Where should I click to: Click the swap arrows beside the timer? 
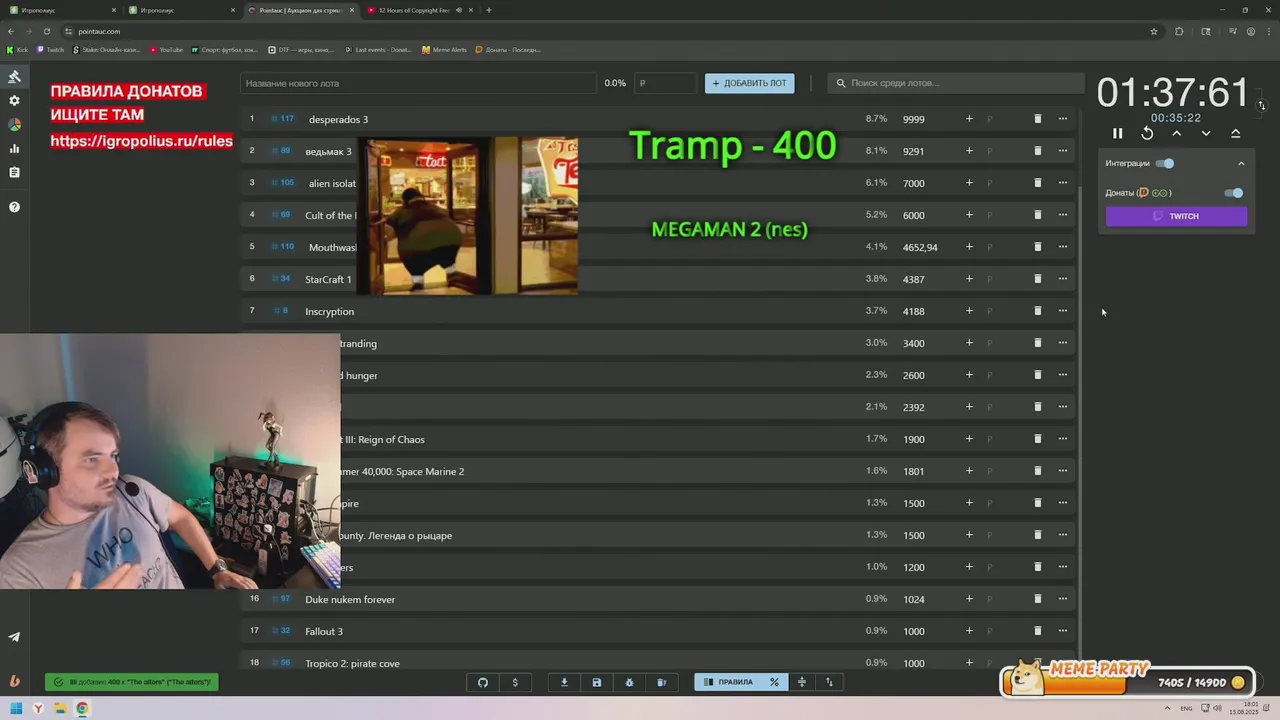1261,105
